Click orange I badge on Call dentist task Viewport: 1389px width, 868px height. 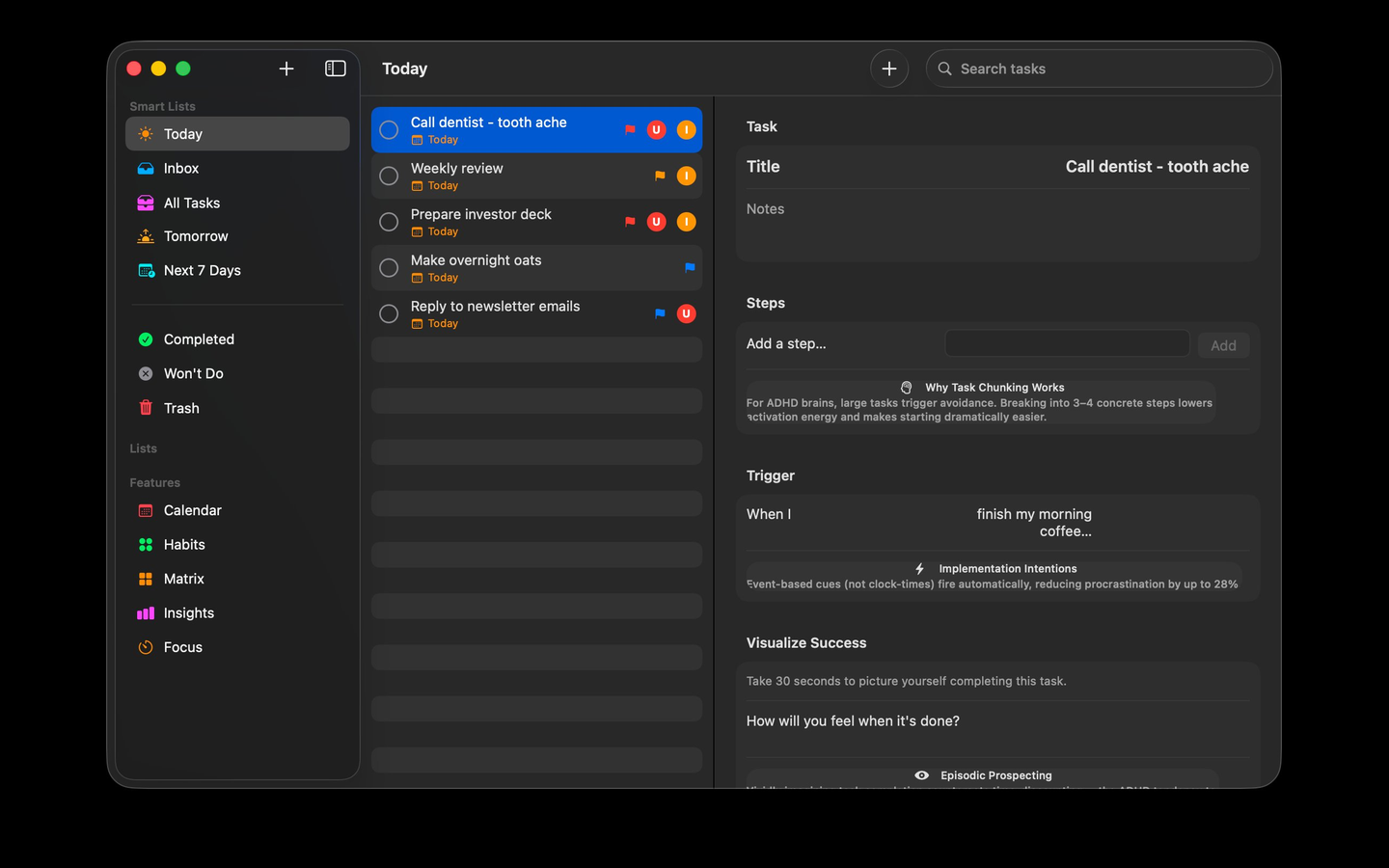point(687,129)
